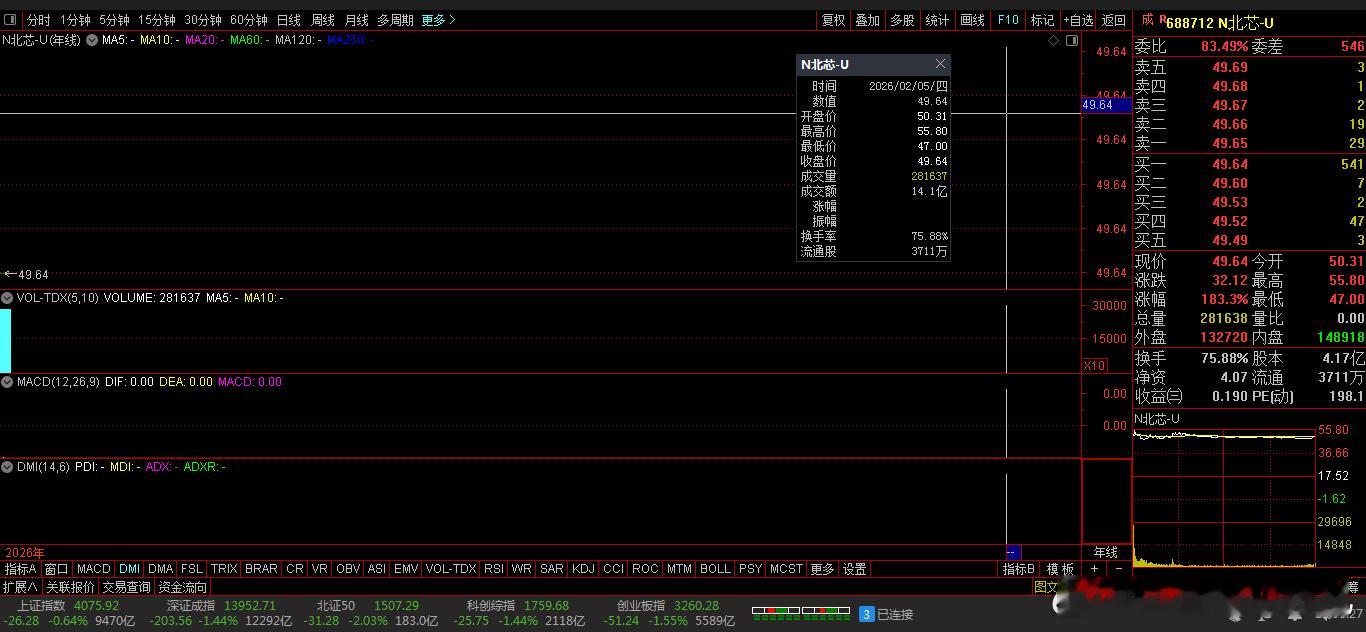Image resolution: width=1366 pixels, height=632 pixels.
Task: Open the F10 fundamental data panel
Action: [x=1008, y=19]
